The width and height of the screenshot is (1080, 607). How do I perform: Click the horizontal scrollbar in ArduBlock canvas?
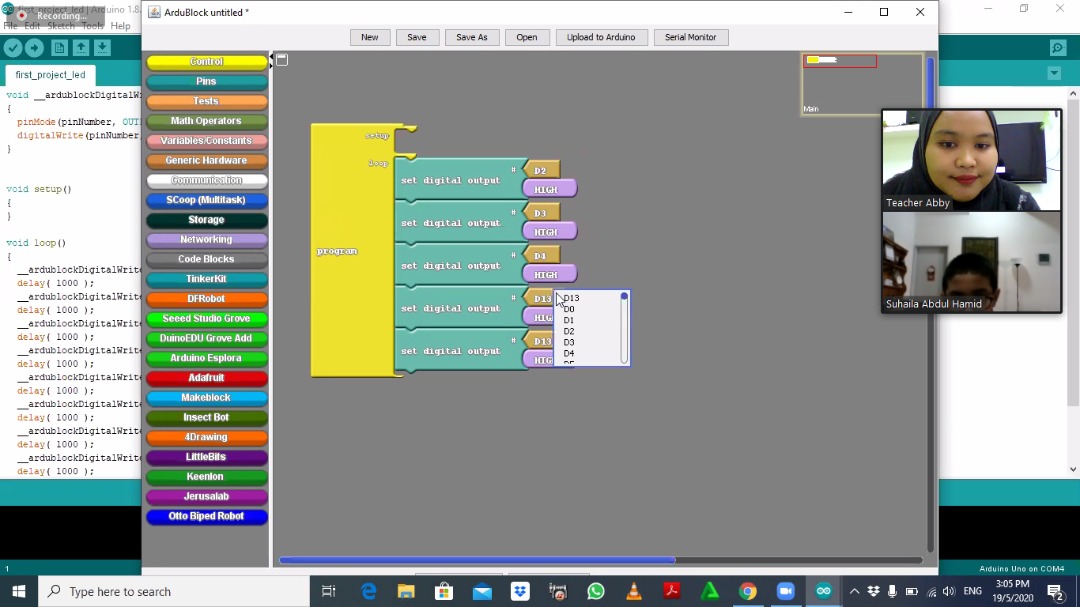click(477, 559)
